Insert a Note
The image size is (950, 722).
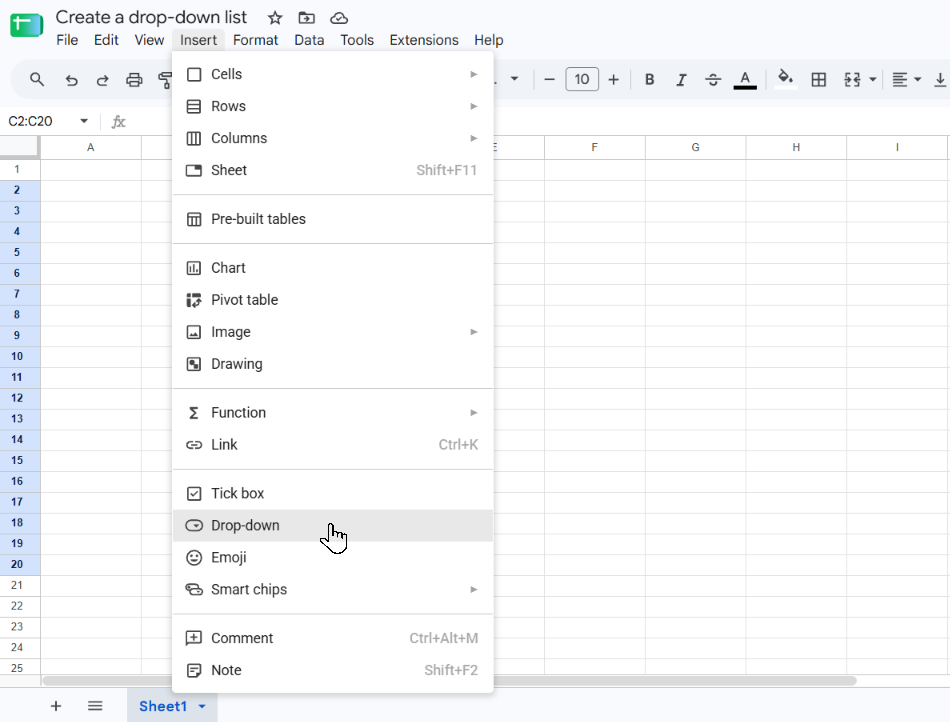[x=333, y=670]
